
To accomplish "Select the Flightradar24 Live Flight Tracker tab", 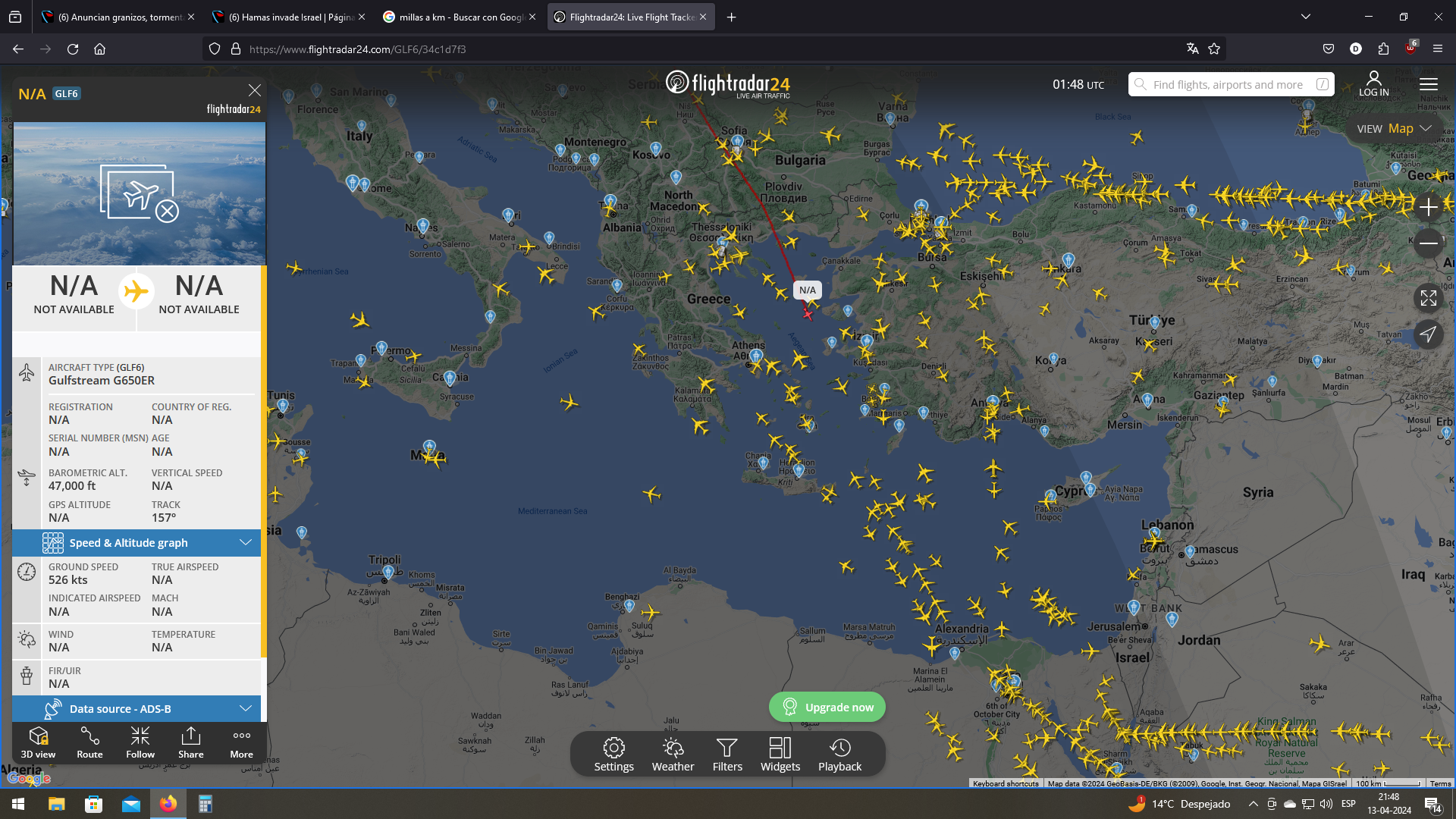I will 631,17.
